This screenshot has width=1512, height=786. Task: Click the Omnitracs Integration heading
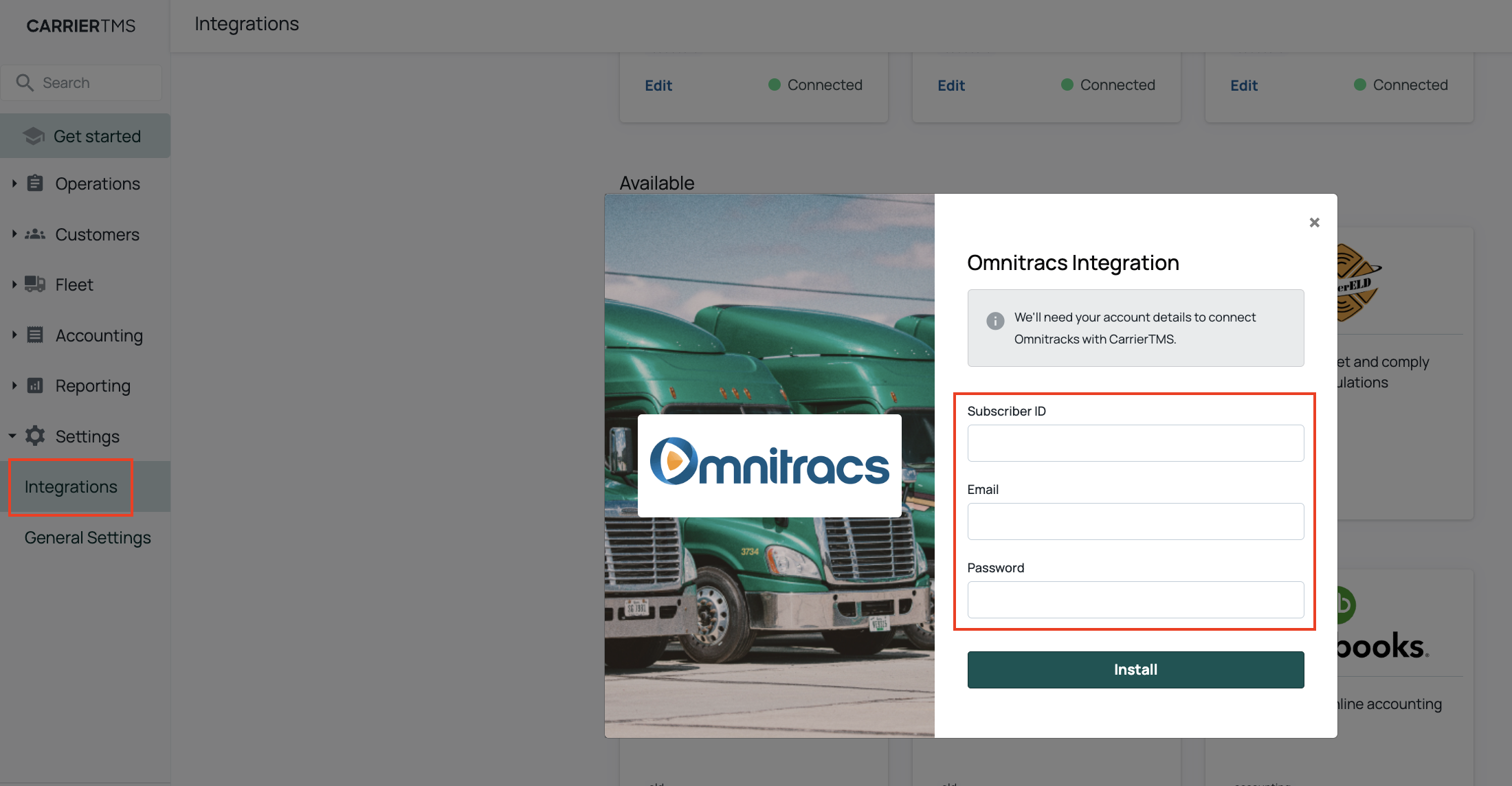1073,262
